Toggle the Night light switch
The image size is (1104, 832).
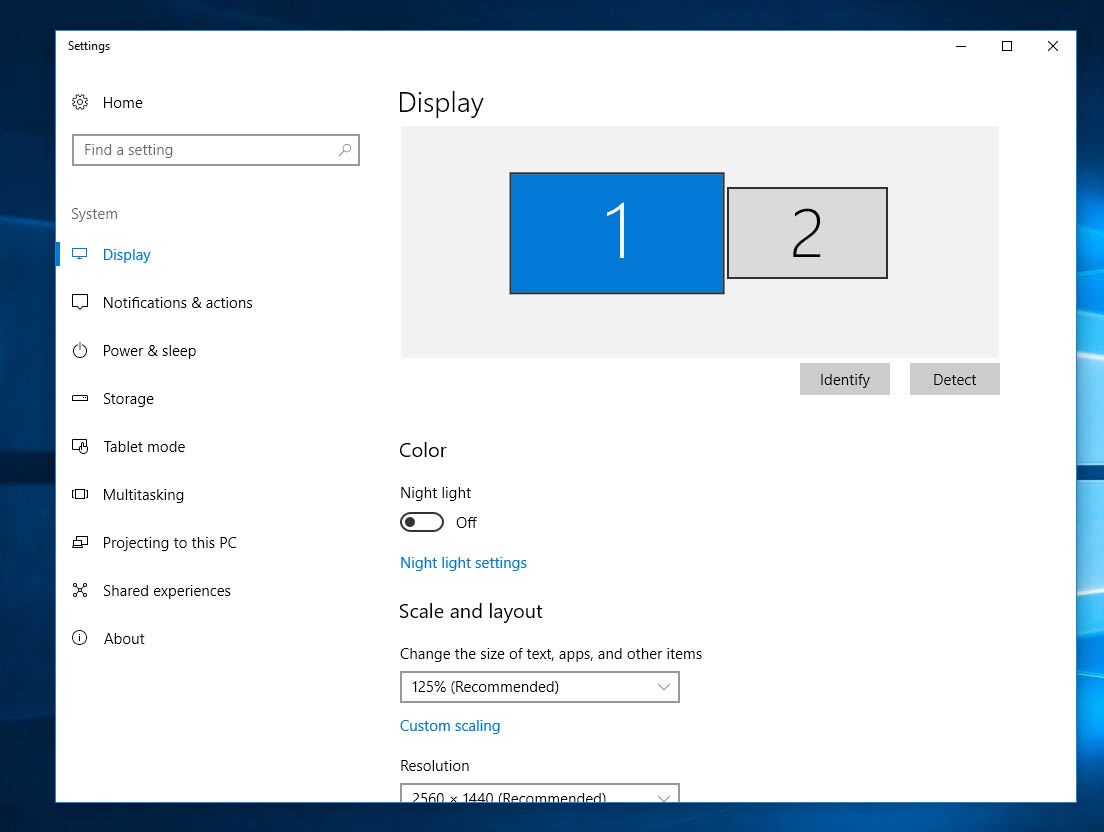pos(421,522)
